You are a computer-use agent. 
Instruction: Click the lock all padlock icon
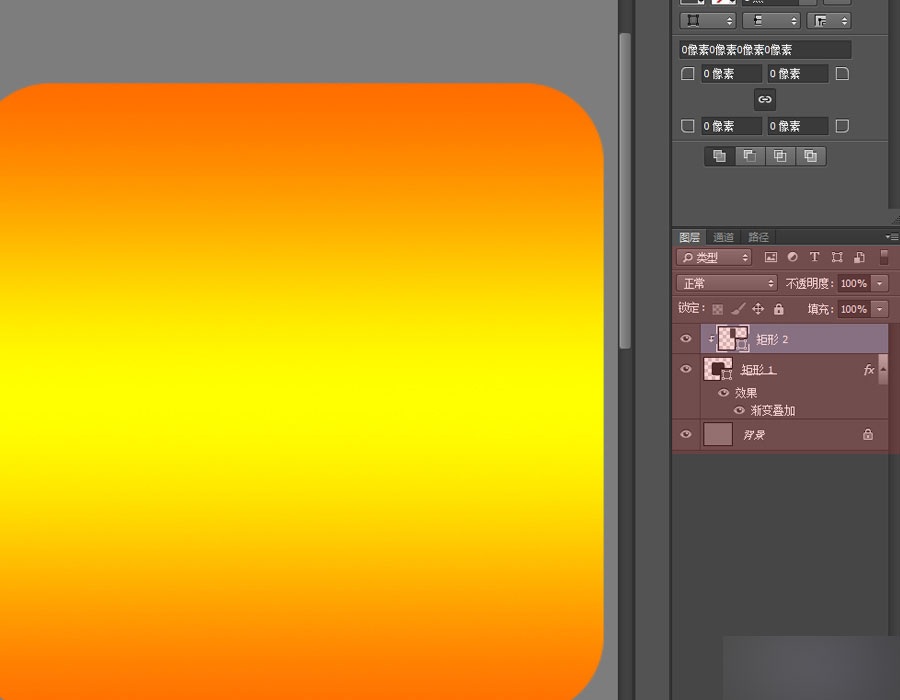(778, 309)
